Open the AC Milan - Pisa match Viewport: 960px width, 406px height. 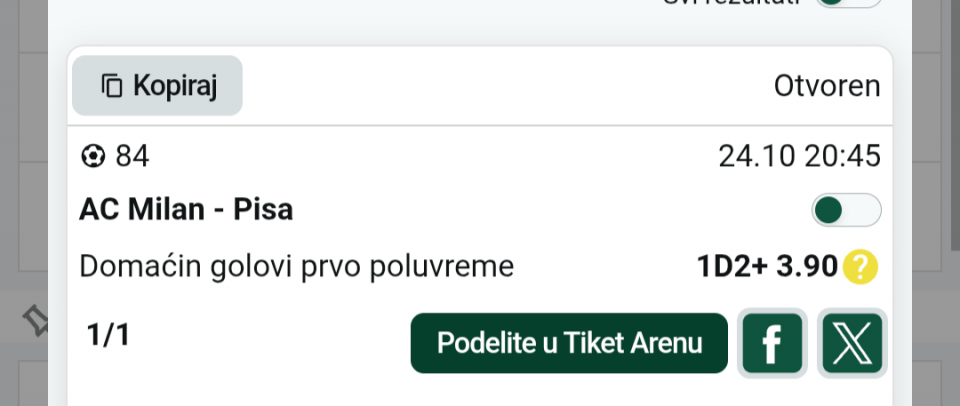pos(186,211)
